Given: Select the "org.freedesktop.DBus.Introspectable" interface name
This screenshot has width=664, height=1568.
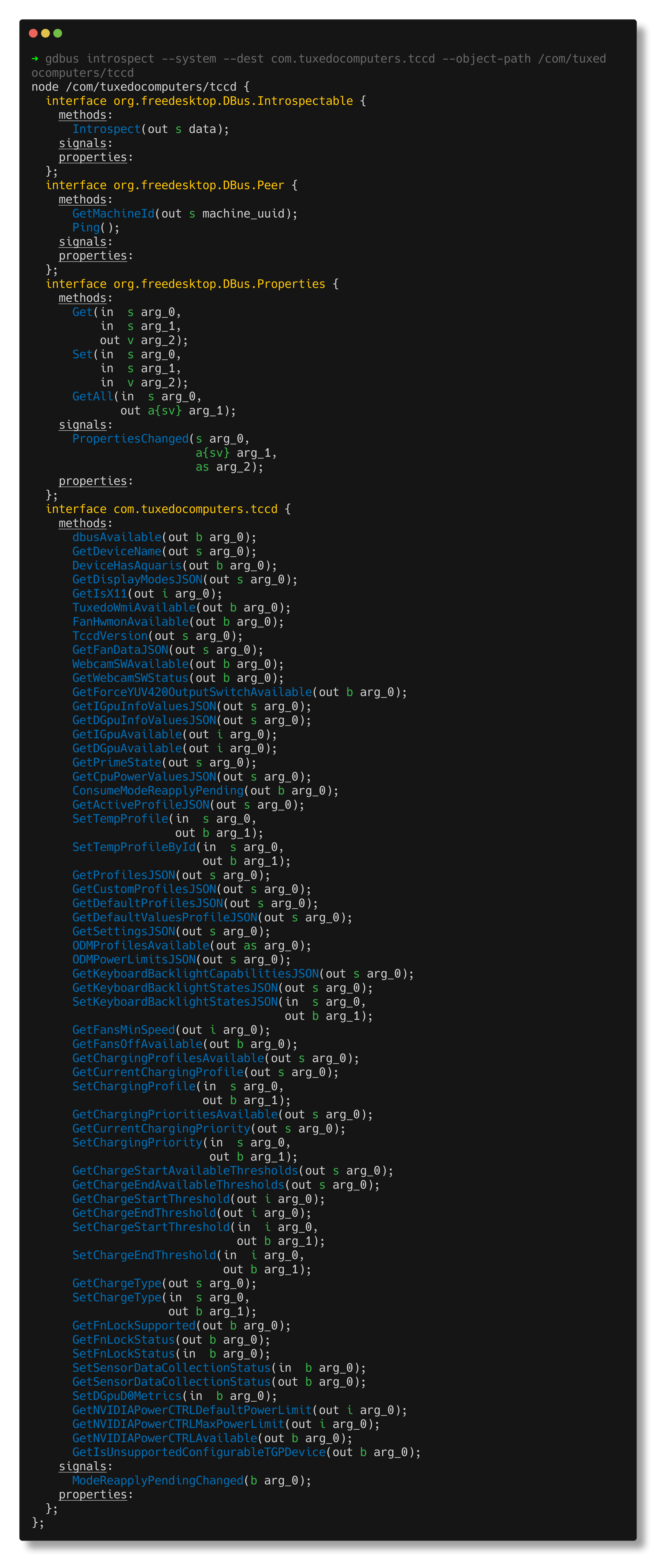Looking at the screenshot, I should 233,101.
